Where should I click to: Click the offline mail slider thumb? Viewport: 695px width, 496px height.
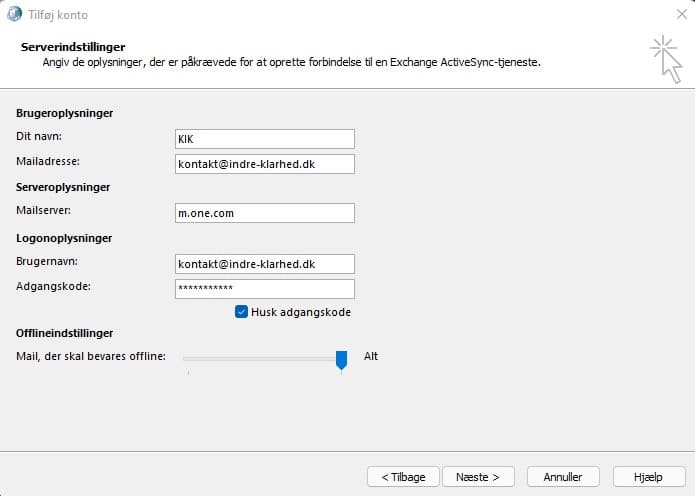[x=341, y=358]
